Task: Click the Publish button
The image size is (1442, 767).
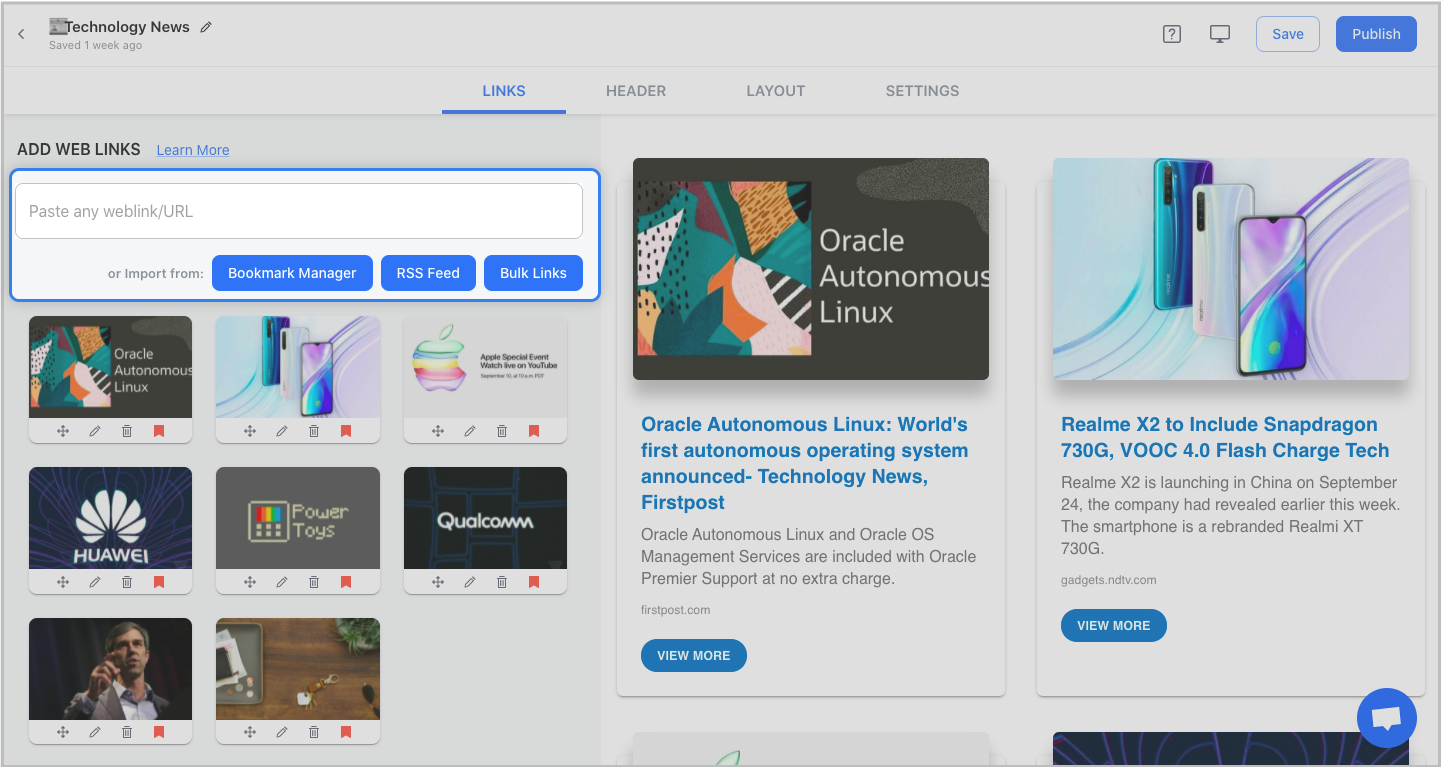Action: click(1376, 34)
